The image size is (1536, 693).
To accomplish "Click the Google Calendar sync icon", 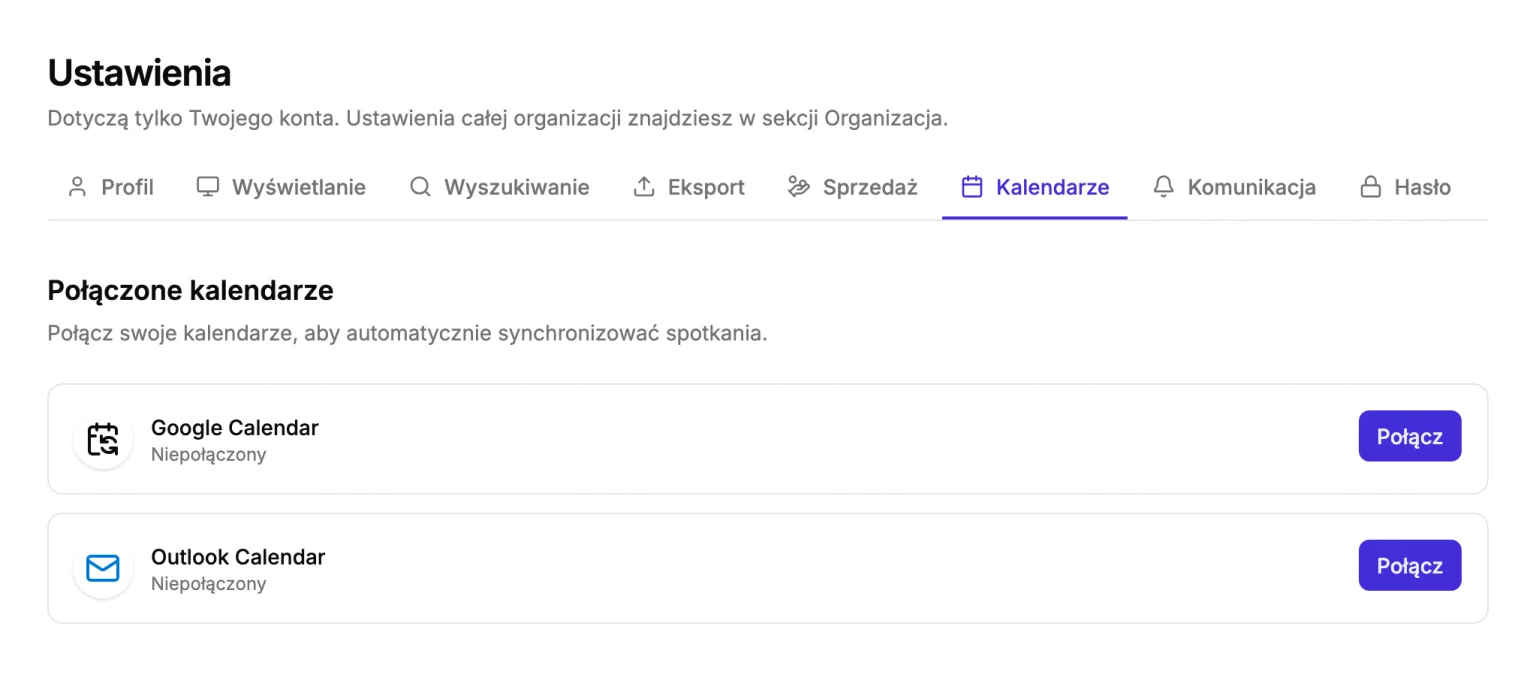I will (103, 439).
